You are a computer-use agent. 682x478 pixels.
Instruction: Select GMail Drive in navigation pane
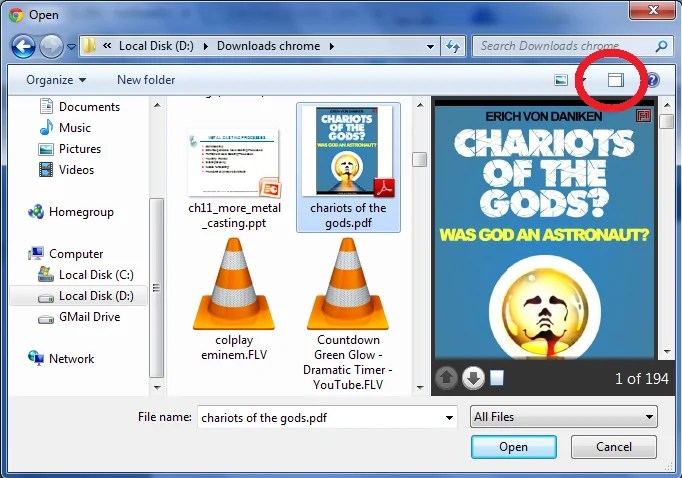pos(79,317)
